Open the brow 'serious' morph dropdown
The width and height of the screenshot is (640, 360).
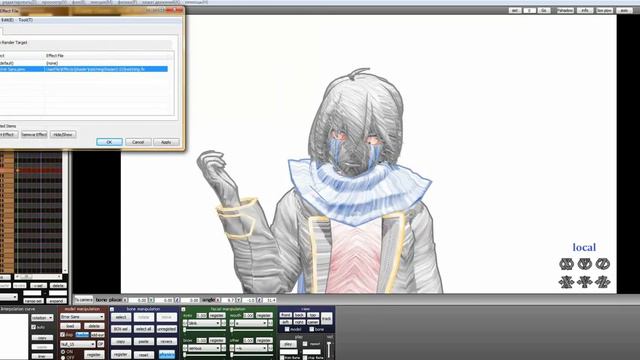(204, 348)
